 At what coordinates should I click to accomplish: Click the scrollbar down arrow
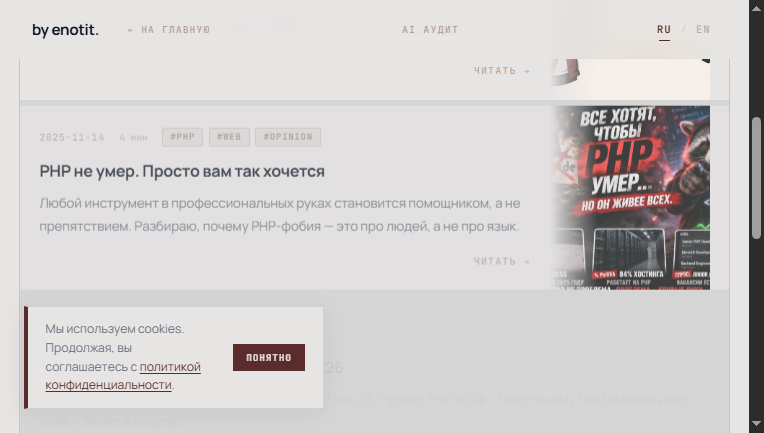pyautogui.click(x=757, y=424)
